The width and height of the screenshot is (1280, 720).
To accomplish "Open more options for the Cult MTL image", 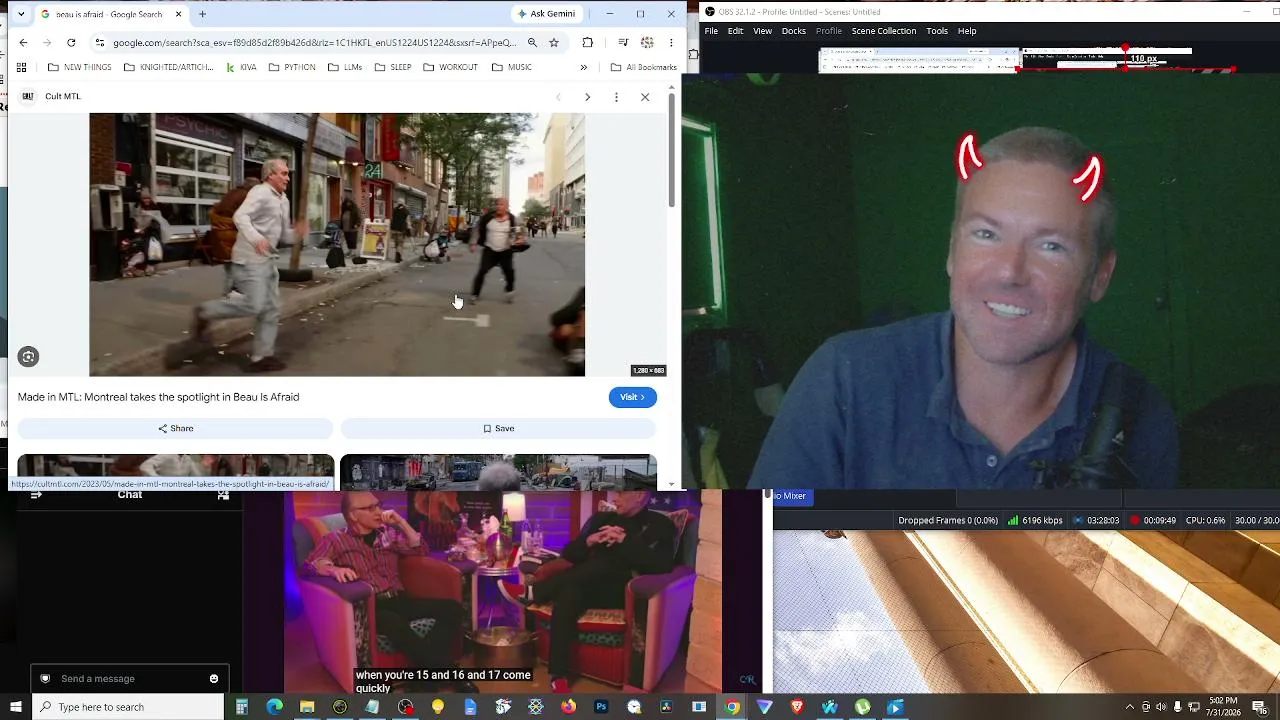I will click(x=616, y=97).
